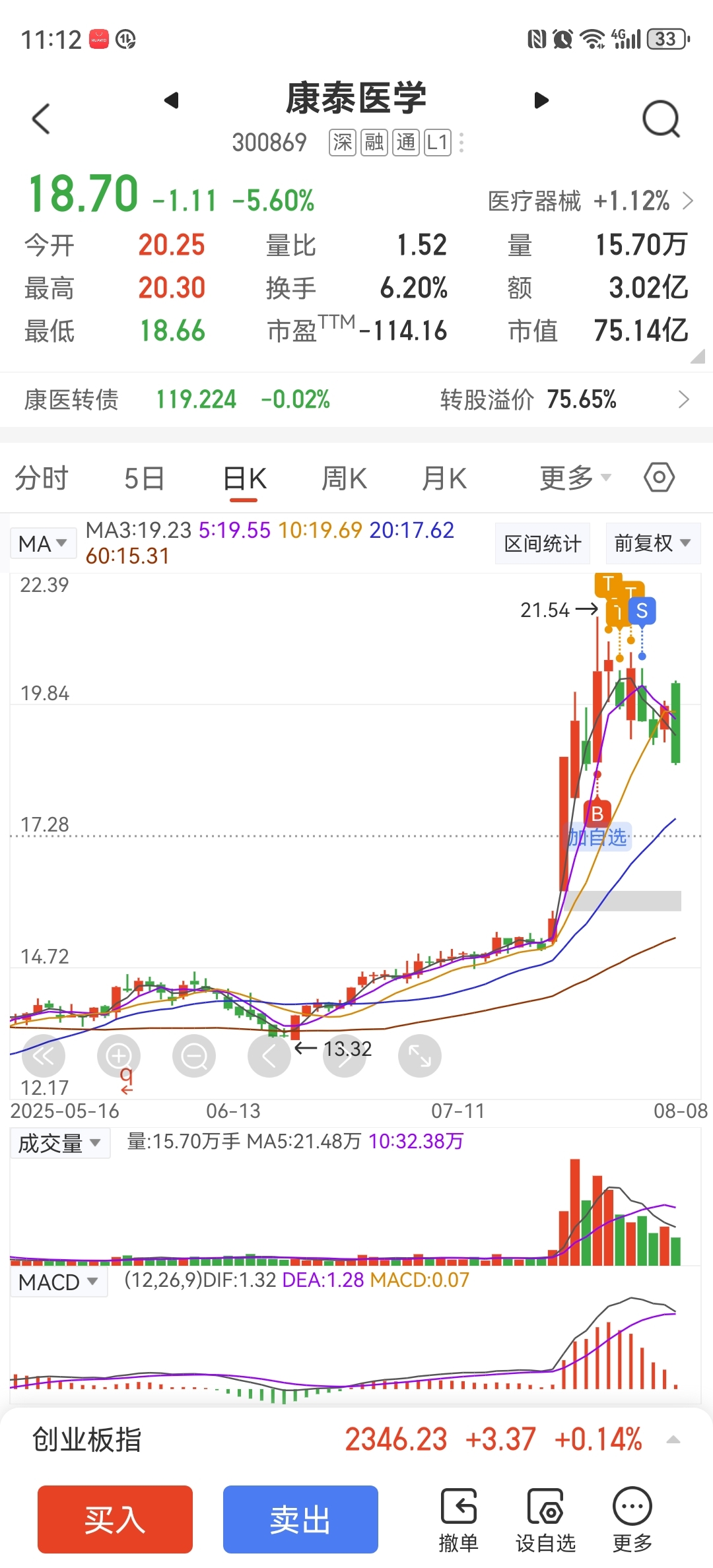This screenshot has width=713, height=1568.
Task: Tap the B buy marker on chart
Action: (x=597, y=813)
